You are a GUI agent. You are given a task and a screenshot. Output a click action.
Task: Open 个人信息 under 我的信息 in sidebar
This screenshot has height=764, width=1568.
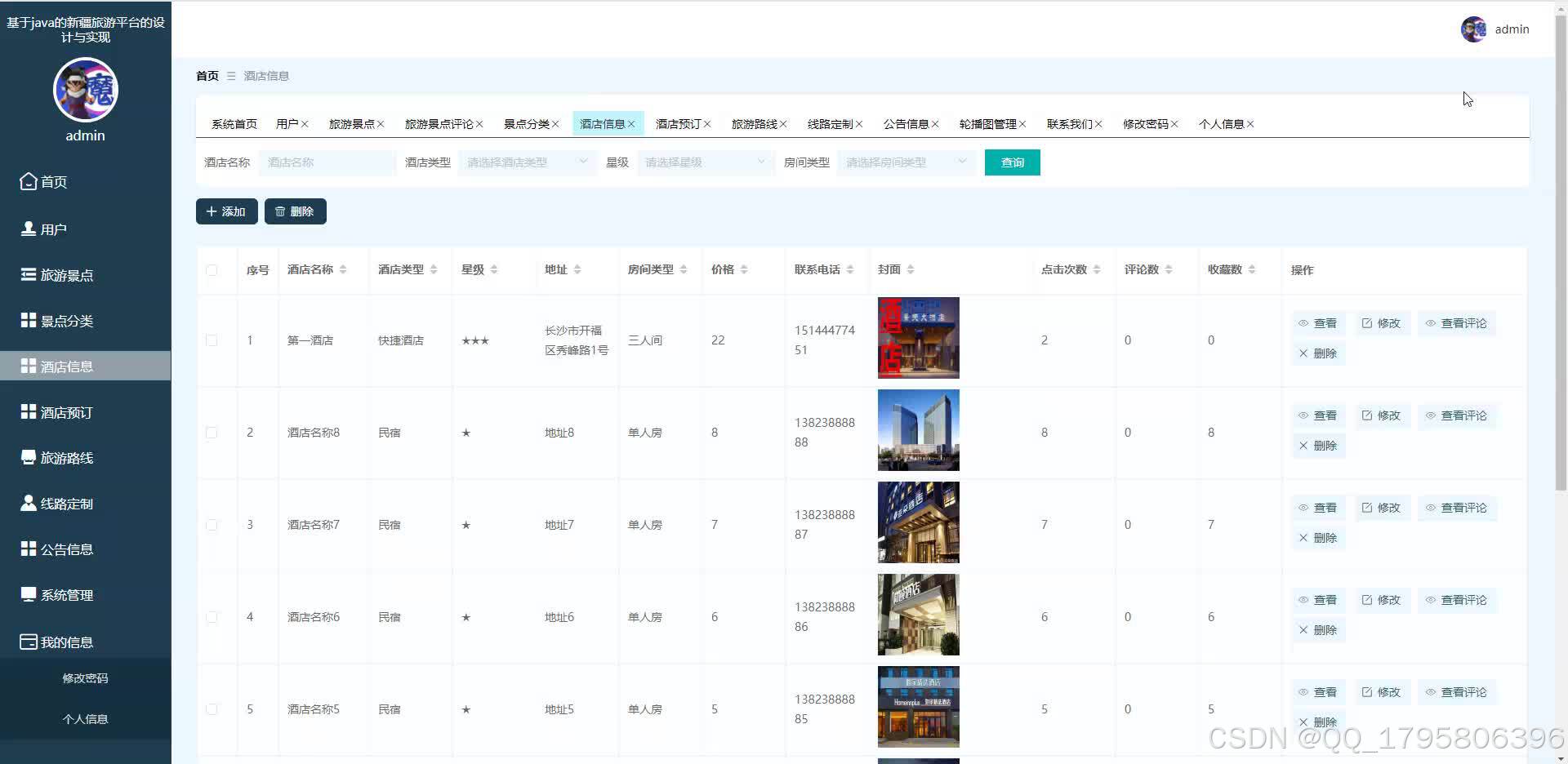click(85, 719)
